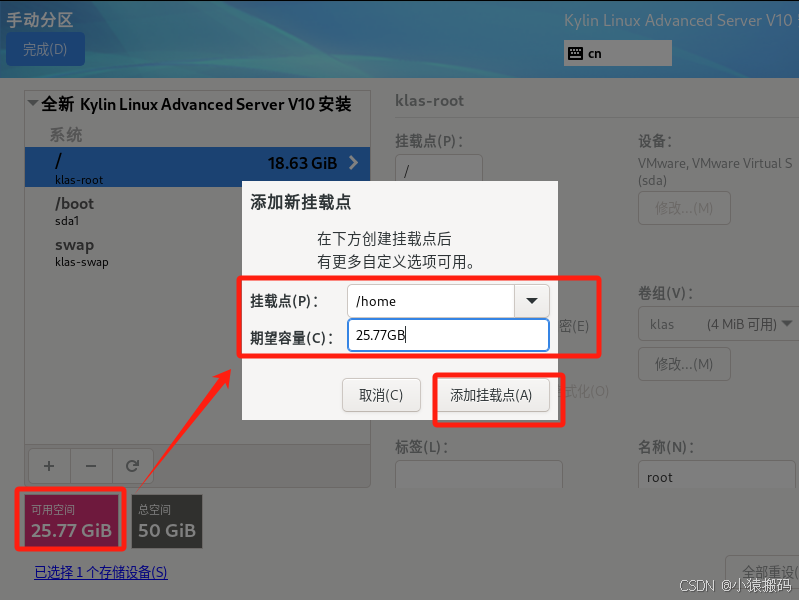Collapse the Kylin Linux installation tree
Image resolution: width=799 pixels, height=600 pixels.
click(33, 103)
